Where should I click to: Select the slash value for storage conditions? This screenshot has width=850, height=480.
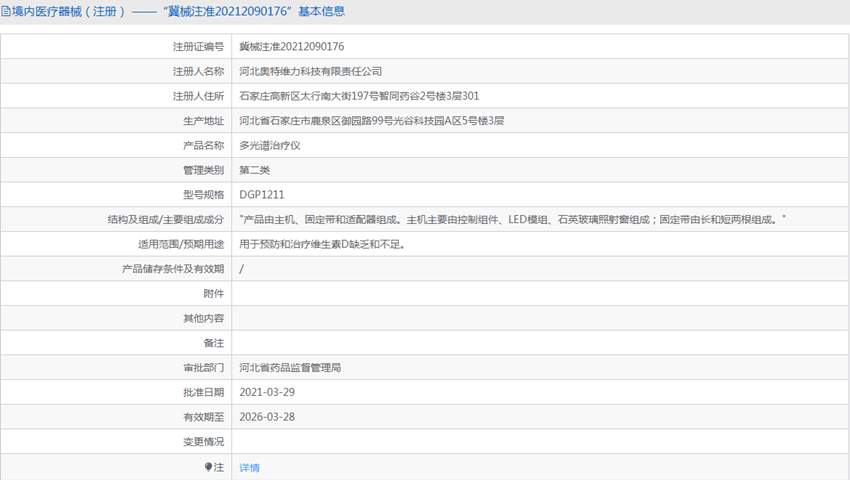point(241,269)
